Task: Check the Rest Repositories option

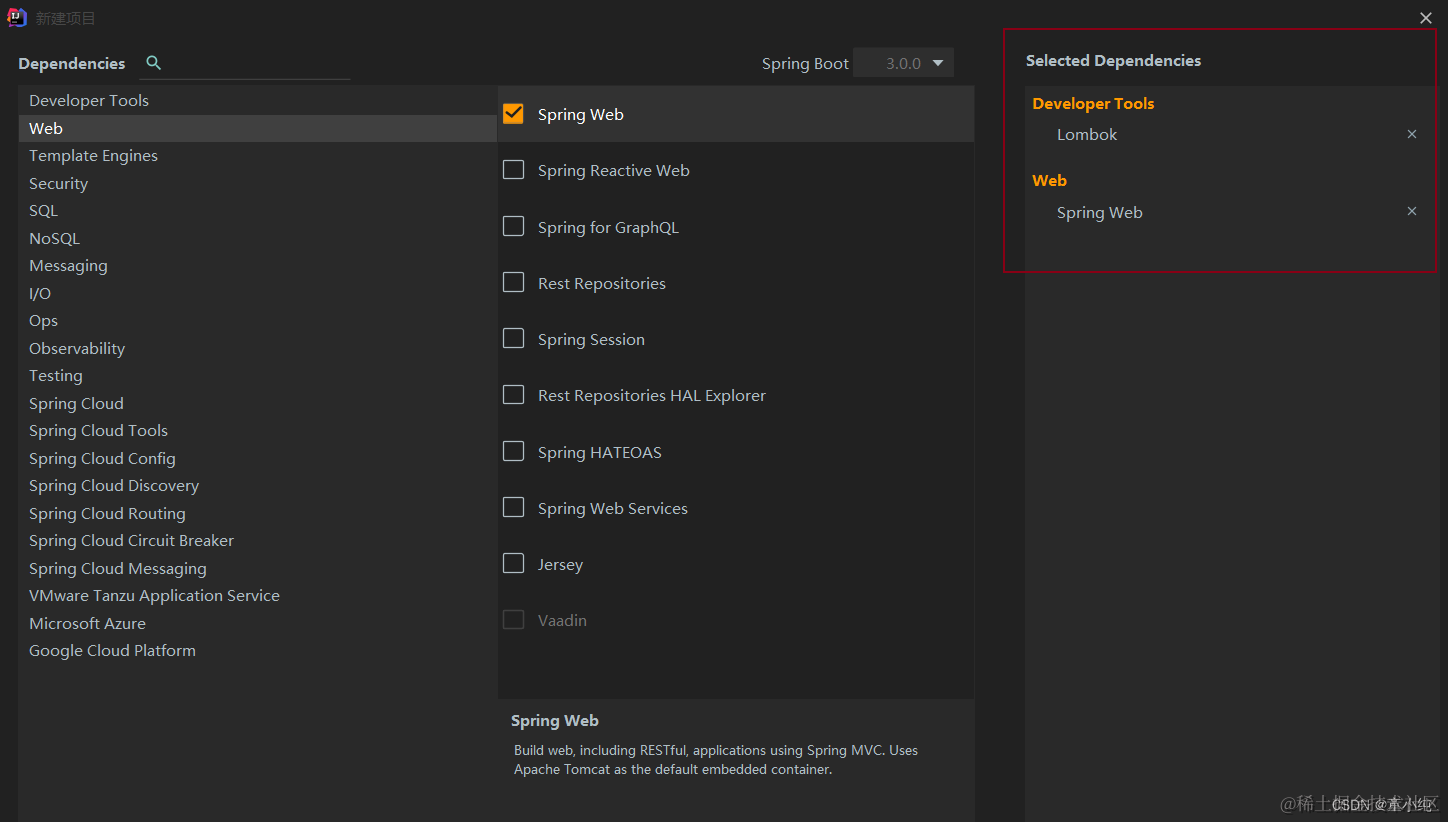Action: (514, 283)
